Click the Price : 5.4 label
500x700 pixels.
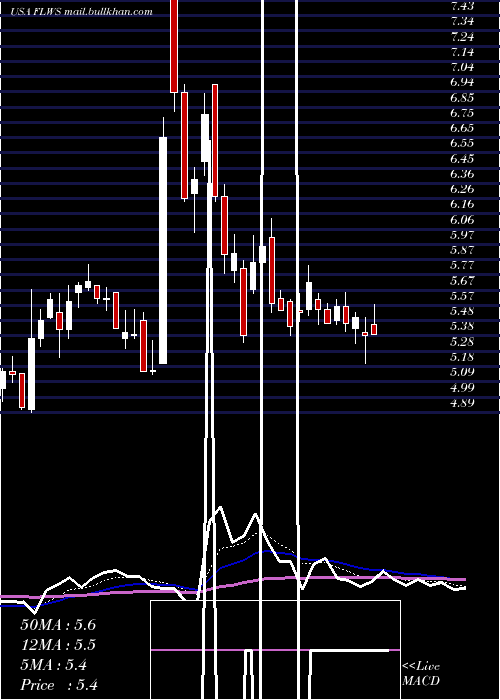point(59,685)
